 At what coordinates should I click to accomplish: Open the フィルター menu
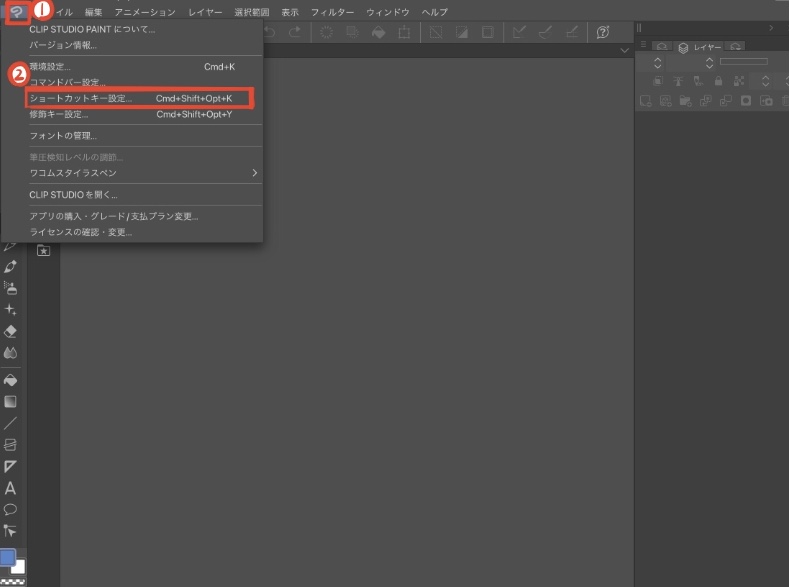[x=332, y=12]
